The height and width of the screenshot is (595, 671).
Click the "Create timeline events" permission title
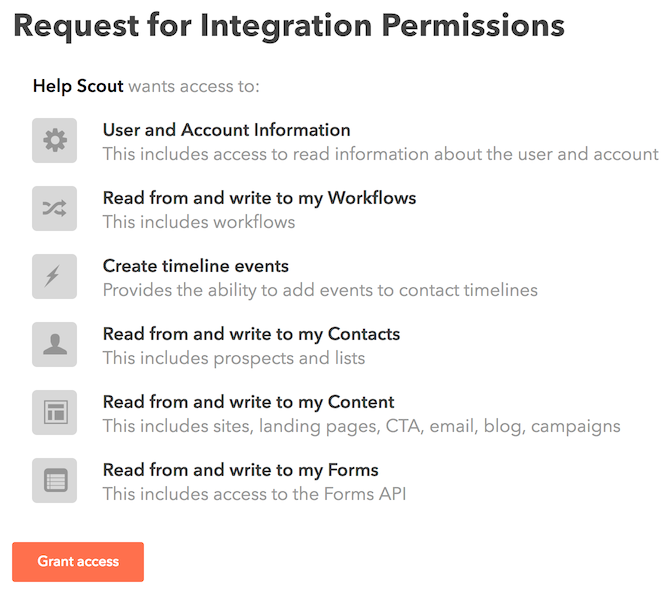point(196,266)
